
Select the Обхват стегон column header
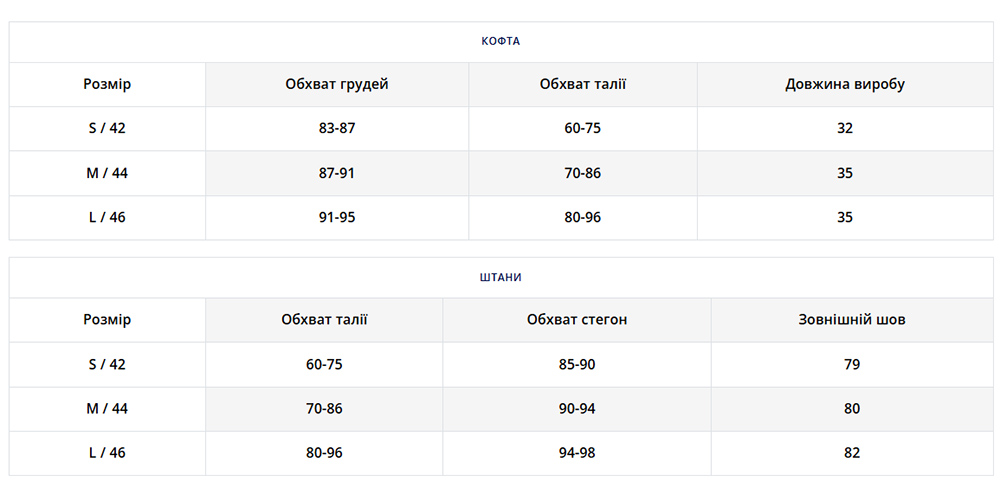click(577, 320)
